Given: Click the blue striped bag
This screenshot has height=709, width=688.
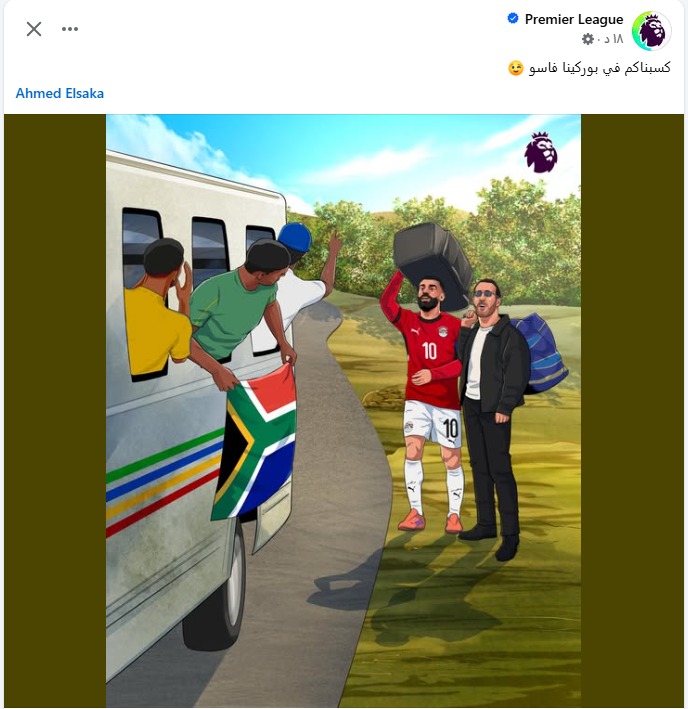Looking at the screenshot, I should coord(541,354).
